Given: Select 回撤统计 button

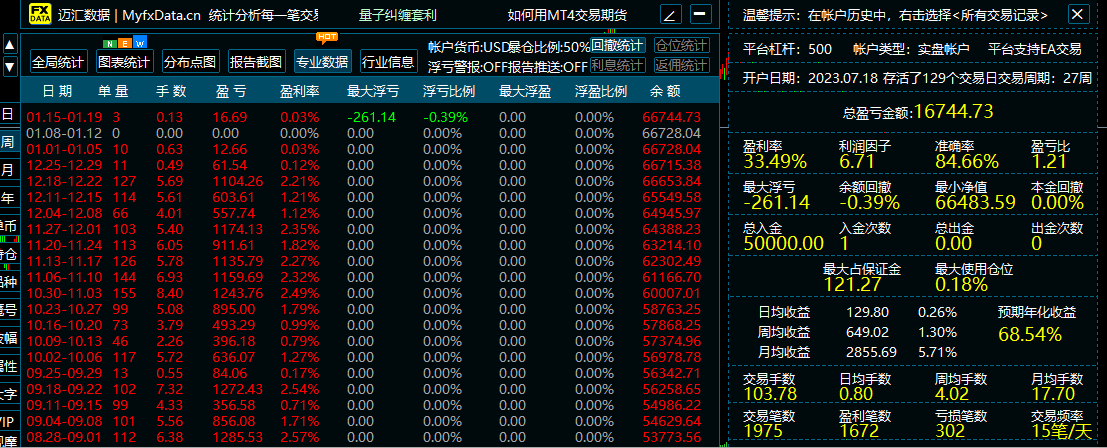Looking at the screenshot, I should [x=618, y=46].
